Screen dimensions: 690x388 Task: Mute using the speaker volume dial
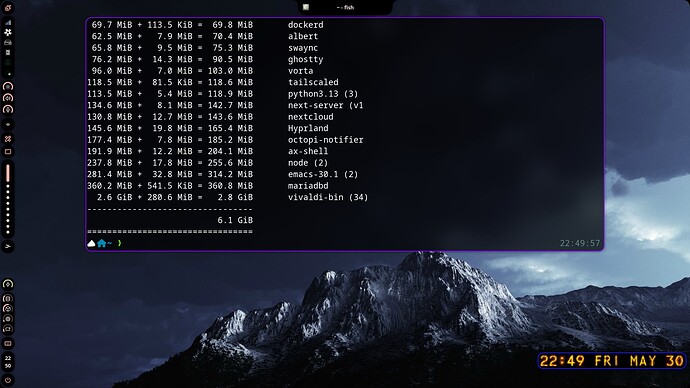coord(8,98)
